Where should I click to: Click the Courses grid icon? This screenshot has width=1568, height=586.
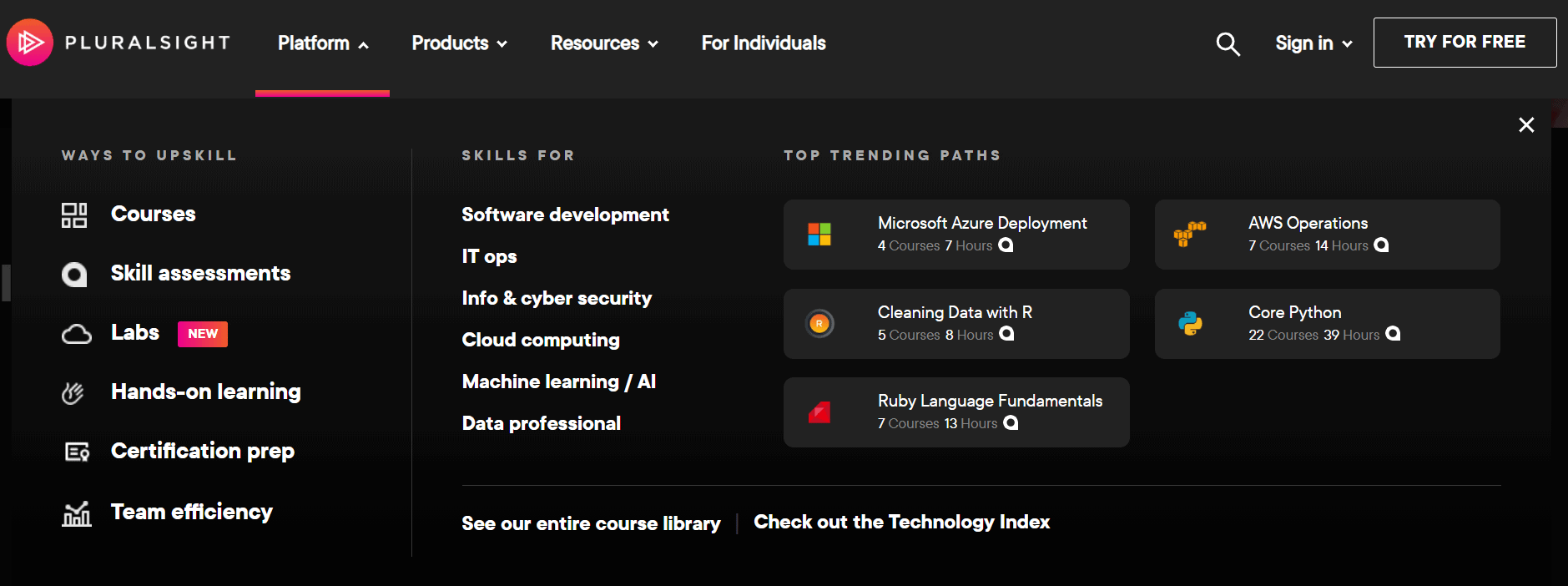(74, 215)
